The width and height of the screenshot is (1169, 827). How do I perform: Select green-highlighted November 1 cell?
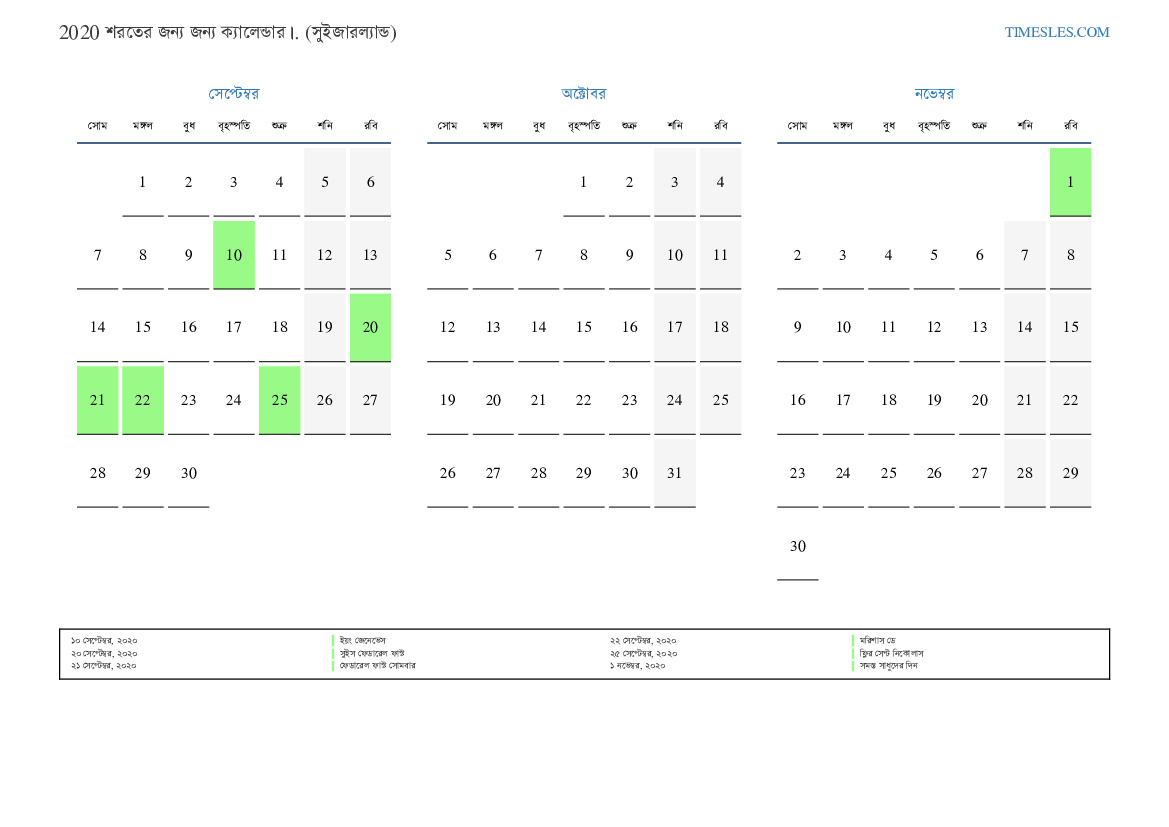pyautogui.click(x=1070, y=182)
